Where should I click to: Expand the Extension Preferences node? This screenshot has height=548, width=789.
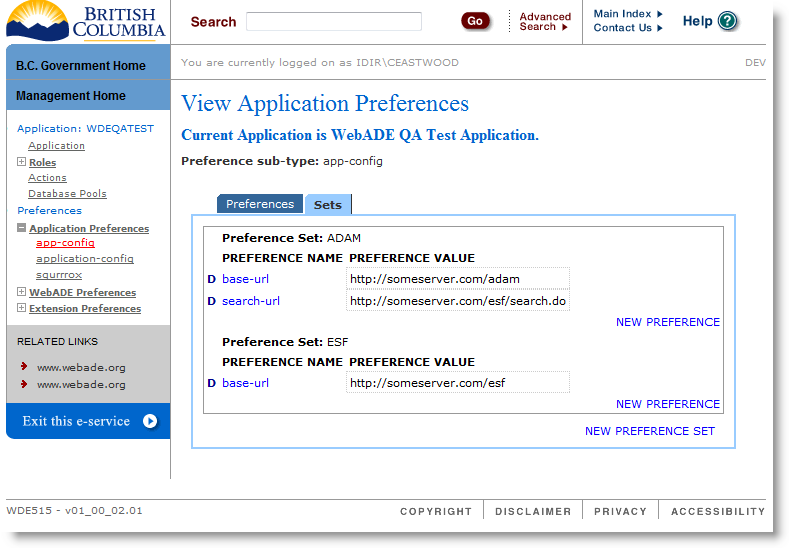21,307
